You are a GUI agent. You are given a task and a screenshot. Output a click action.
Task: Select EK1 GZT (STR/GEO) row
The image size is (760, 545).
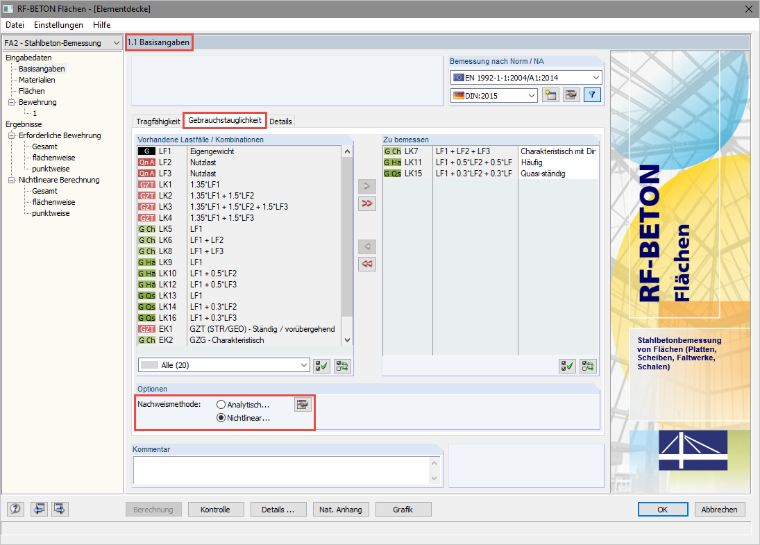pyautogui.click(x=239, y=329)
